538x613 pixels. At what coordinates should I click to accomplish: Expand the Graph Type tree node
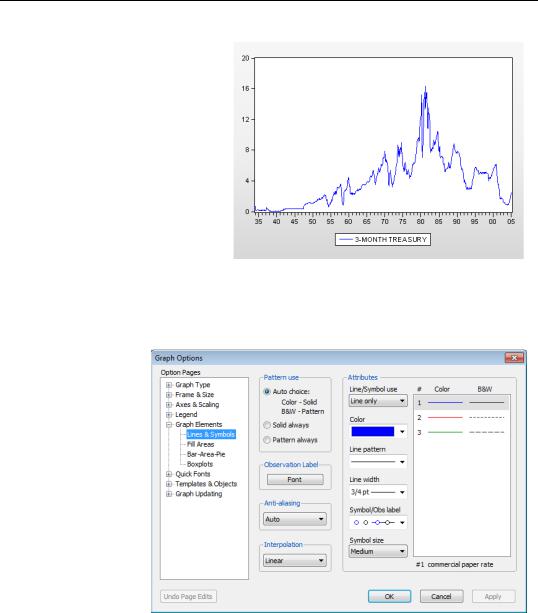point(169,385)
